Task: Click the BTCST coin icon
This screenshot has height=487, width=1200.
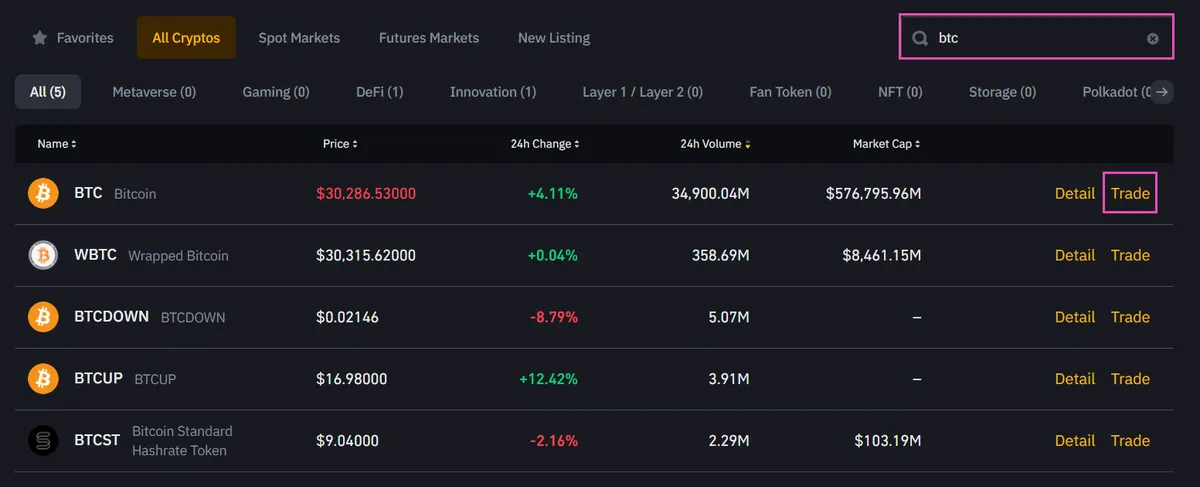Action: (x=43, y=441)
